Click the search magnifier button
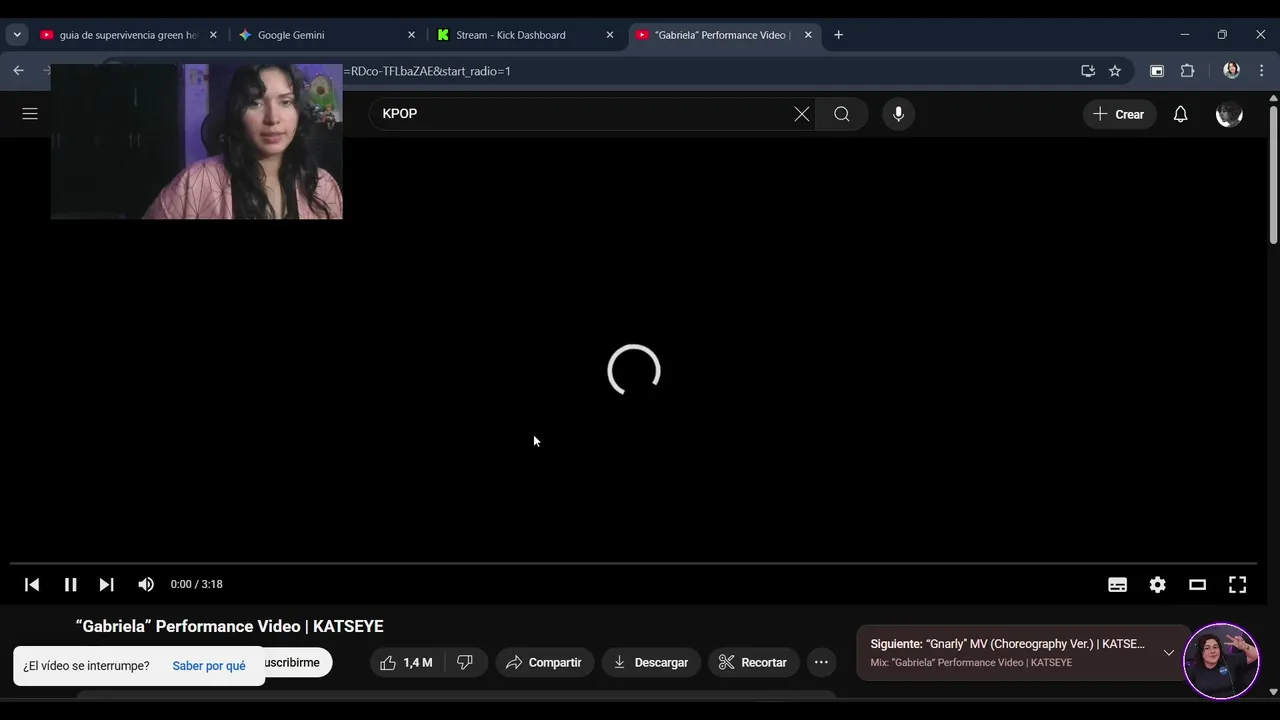 [x=842, y=114]
